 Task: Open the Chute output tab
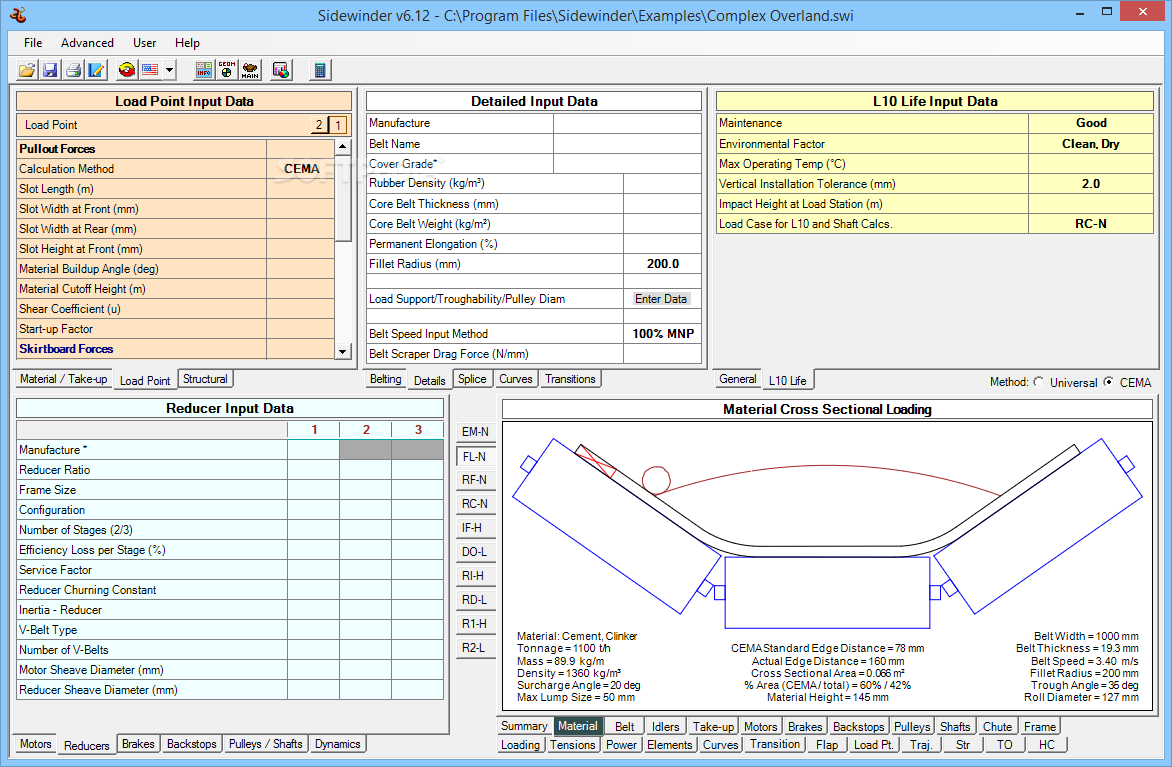997,726
